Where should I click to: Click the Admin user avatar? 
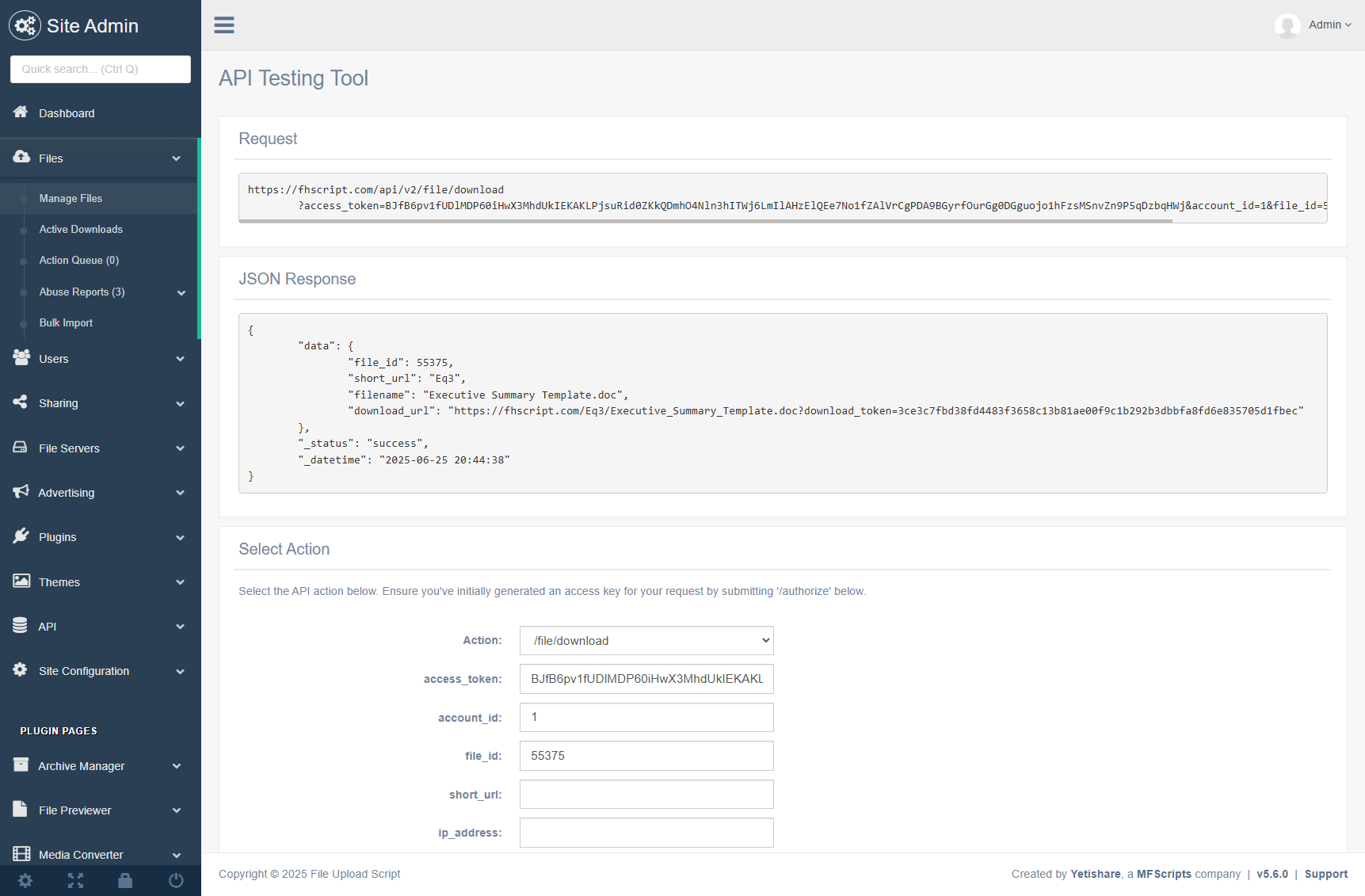1287,25
